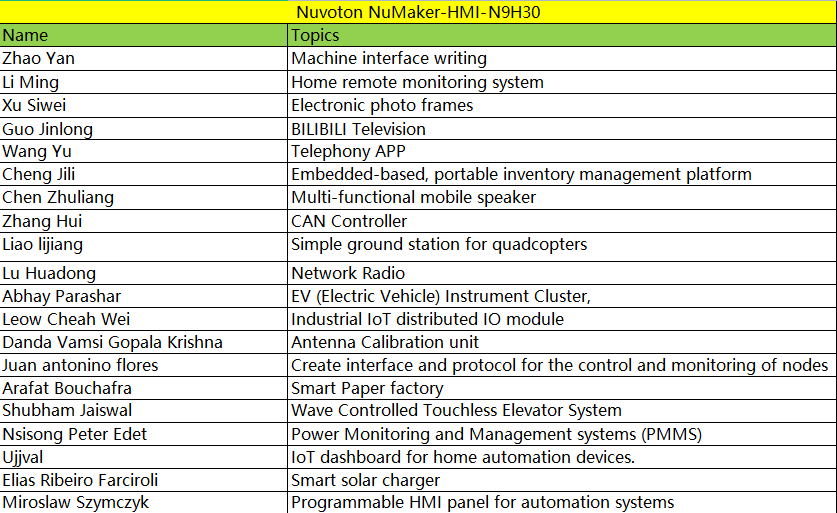Select Create interface and protocol topic cell
This screenshot has width=837, height=513.
click(562, 365)
